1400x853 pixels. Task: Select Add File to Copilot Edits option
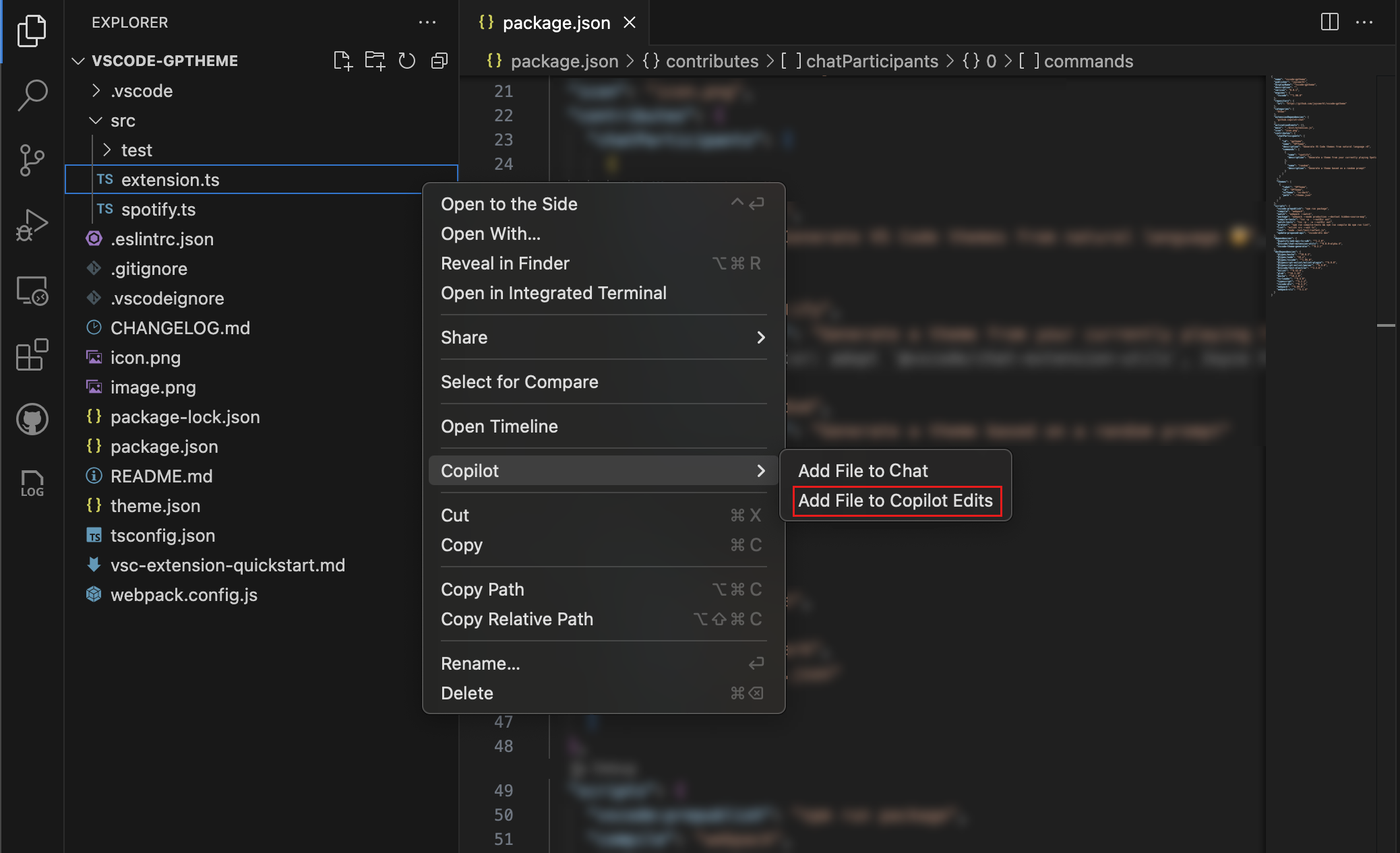[x=895, y=500]
